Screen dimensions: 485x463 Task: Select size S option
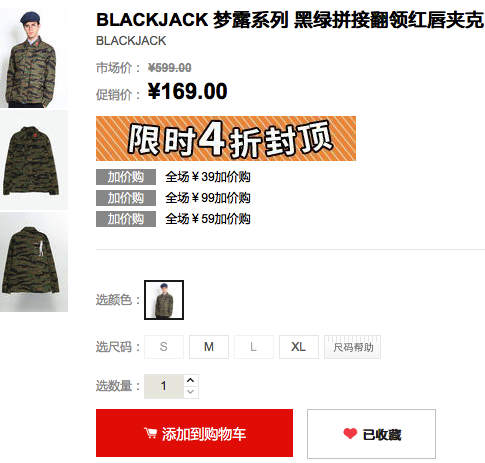164,347
